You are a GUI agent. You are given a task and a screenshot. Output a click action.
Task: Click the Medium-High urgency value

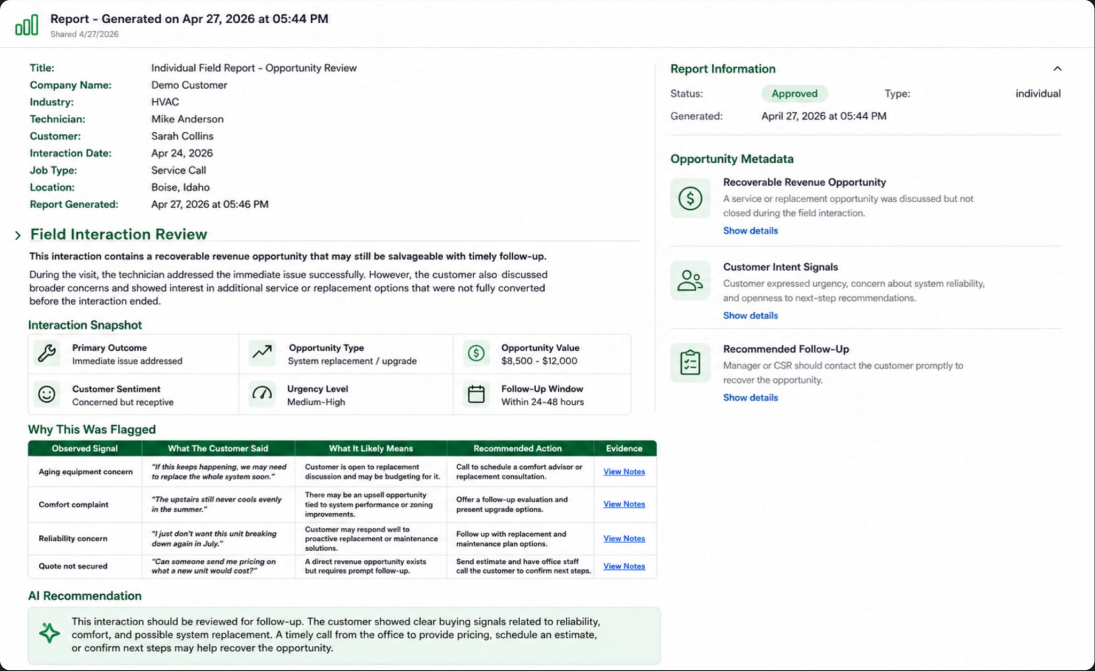click(316, 402)
